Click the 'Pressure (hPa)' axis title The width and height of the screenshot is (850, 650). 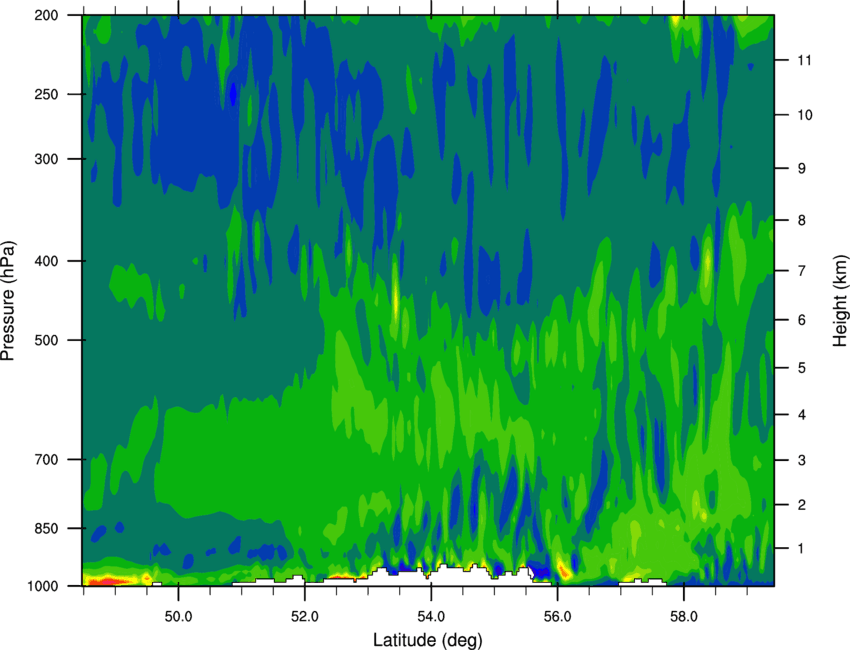pos(8,301)
